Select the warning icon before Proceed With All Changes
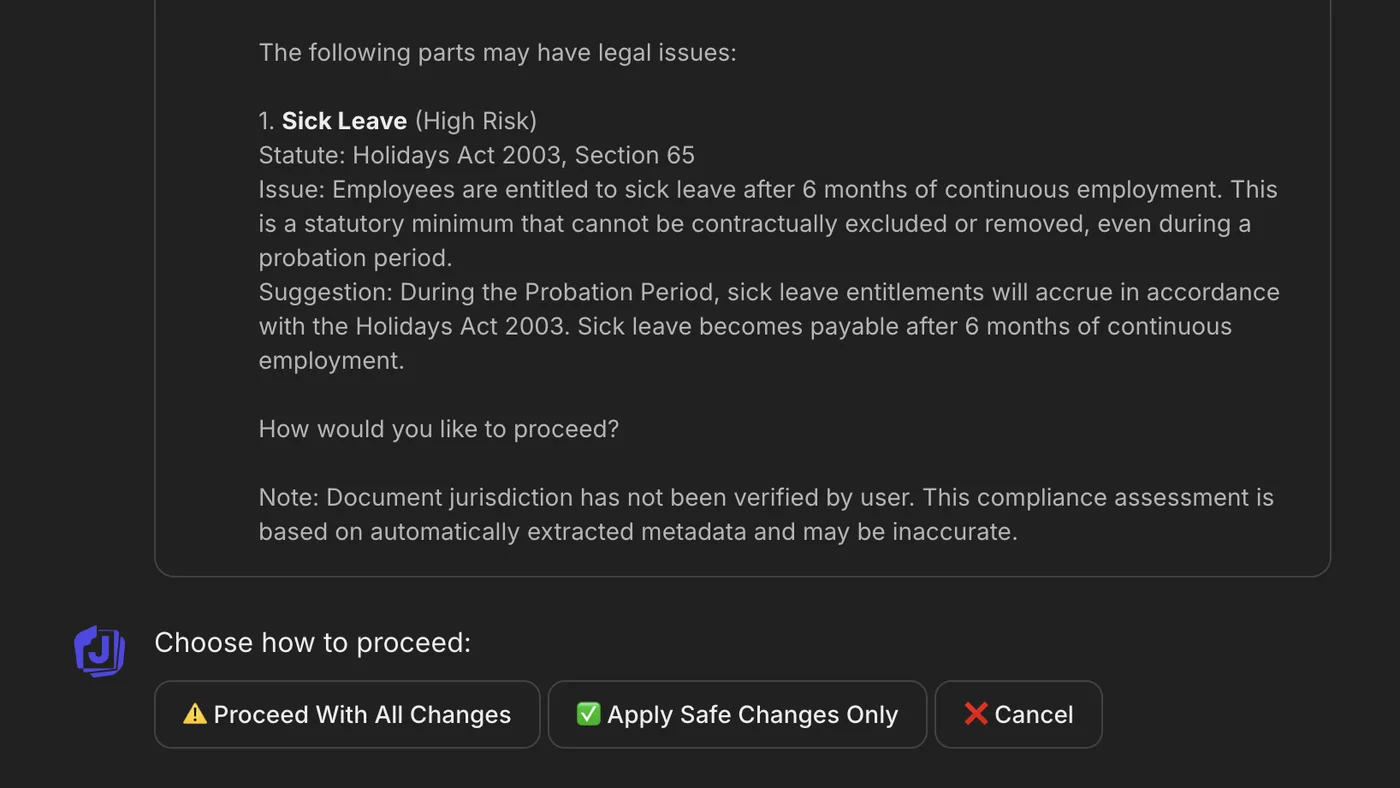This screenshot has height=788, width=1400. (x=196, y=713)
